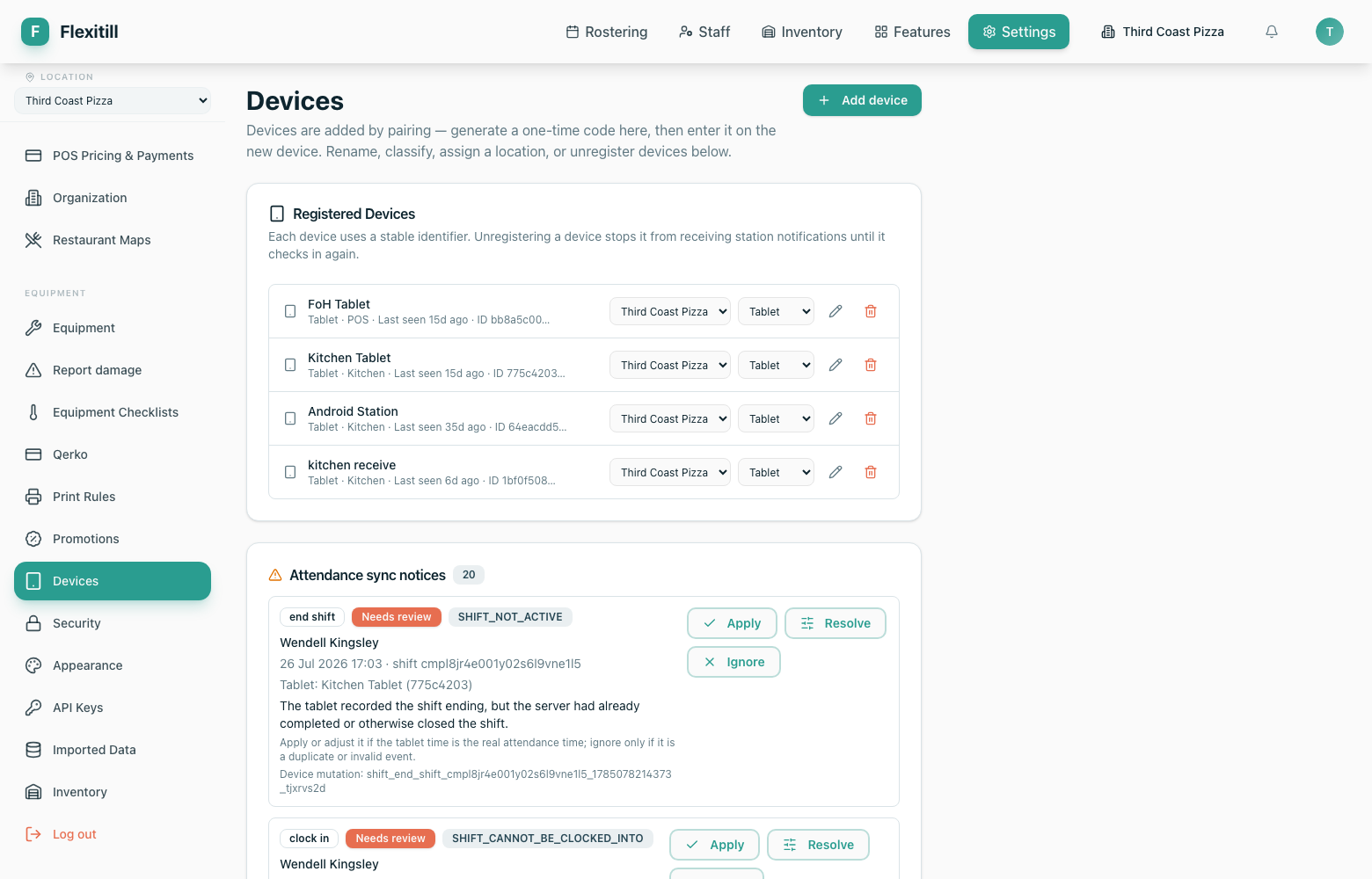Viewport: 1372px width, 879px height.
Task: Click the Security lock icon
Action: (x=33, y=623)
